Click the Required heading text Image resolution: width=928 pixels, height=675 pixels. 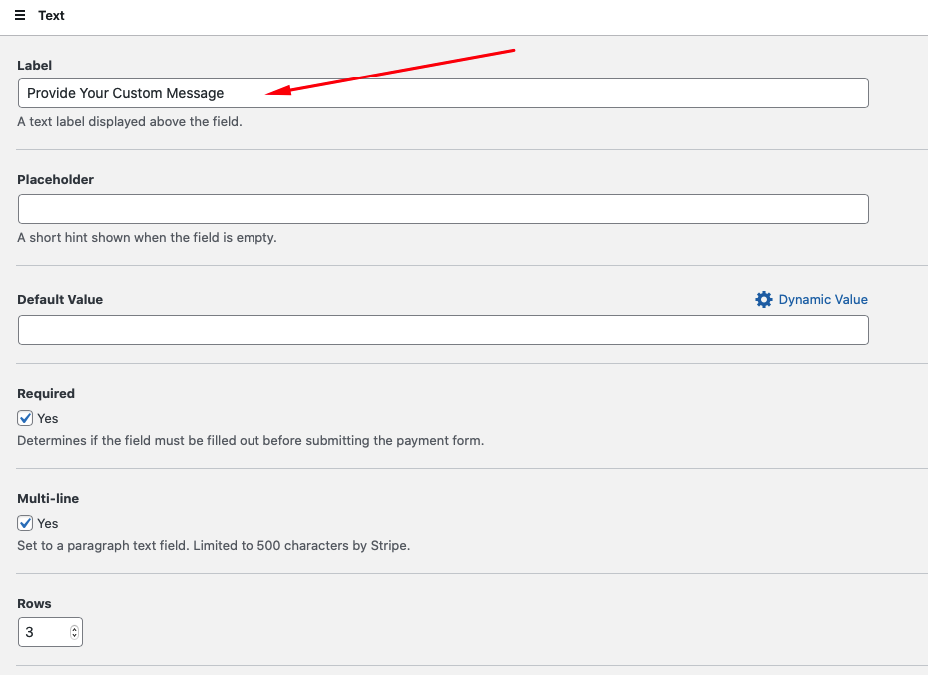[46, 393]
